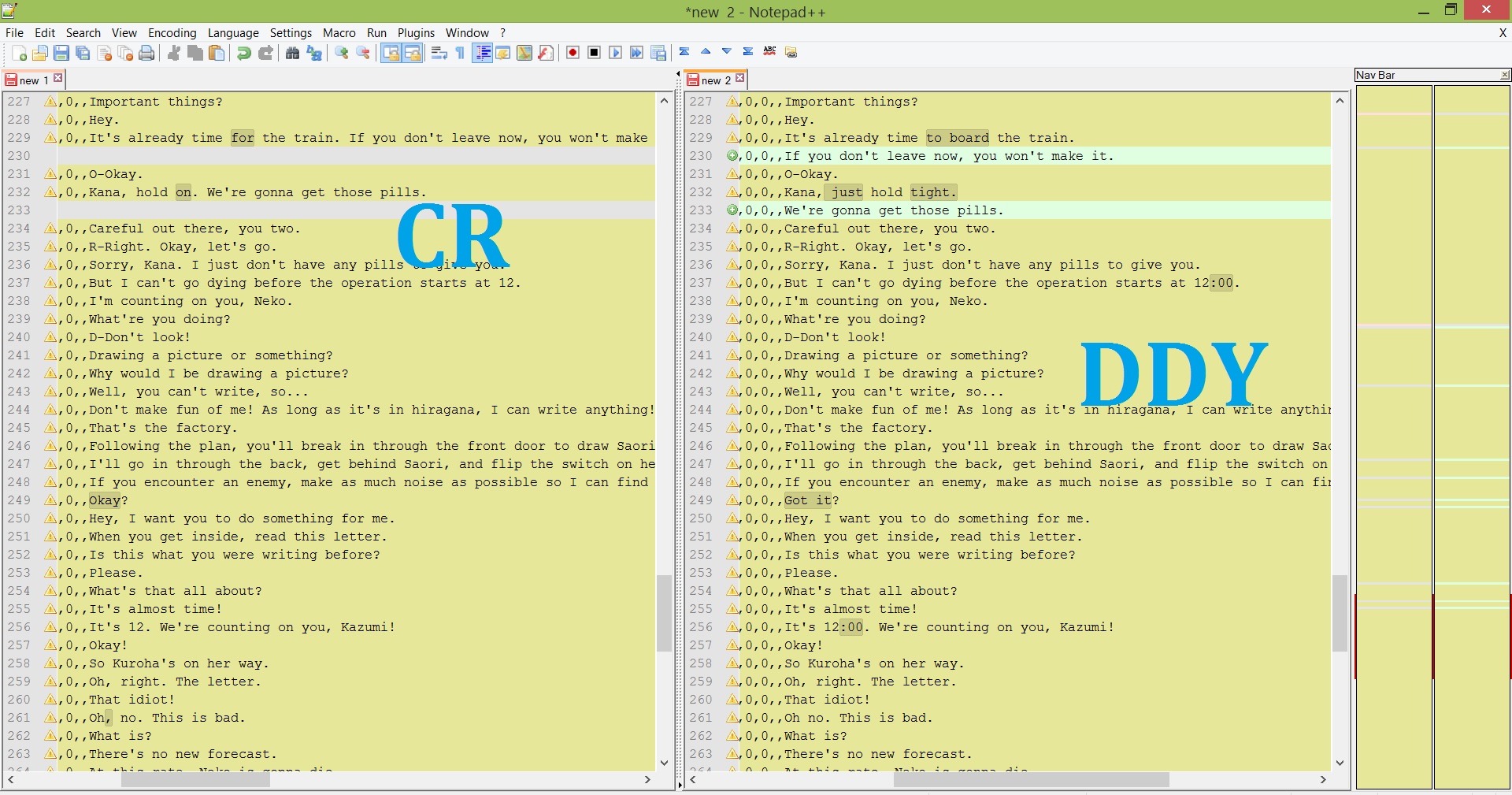Toggle synchronized horizontal scrolling

[412, 53]
